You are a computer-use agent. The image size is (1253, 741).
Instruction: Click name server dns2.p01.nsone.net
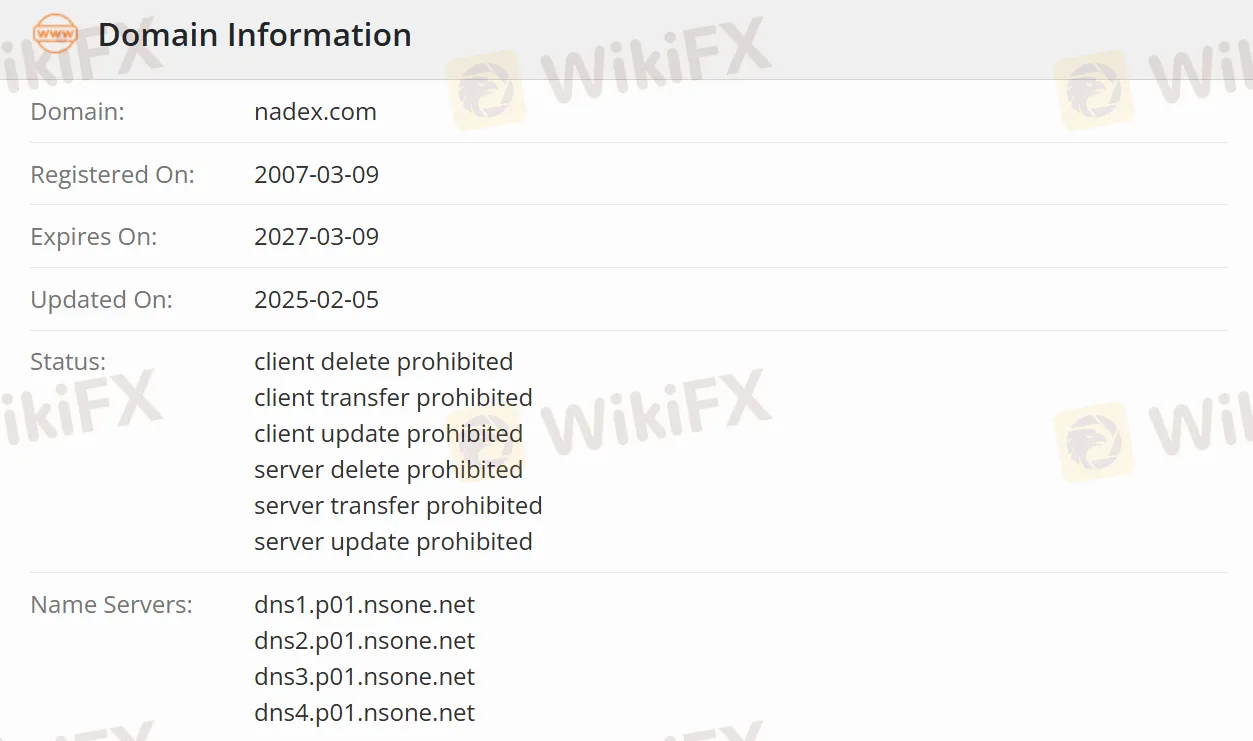[x=364, y=641]
